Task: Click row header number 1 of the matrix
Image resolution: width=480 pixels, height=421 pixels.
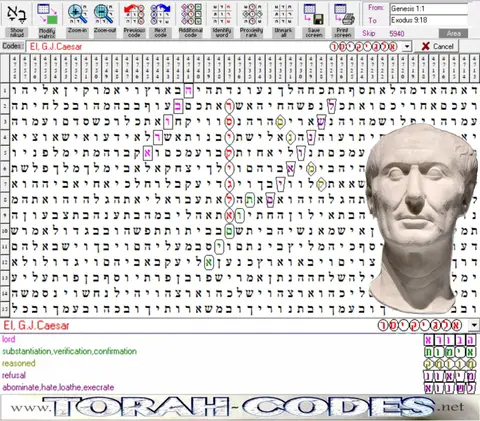Action: (5, 90)
